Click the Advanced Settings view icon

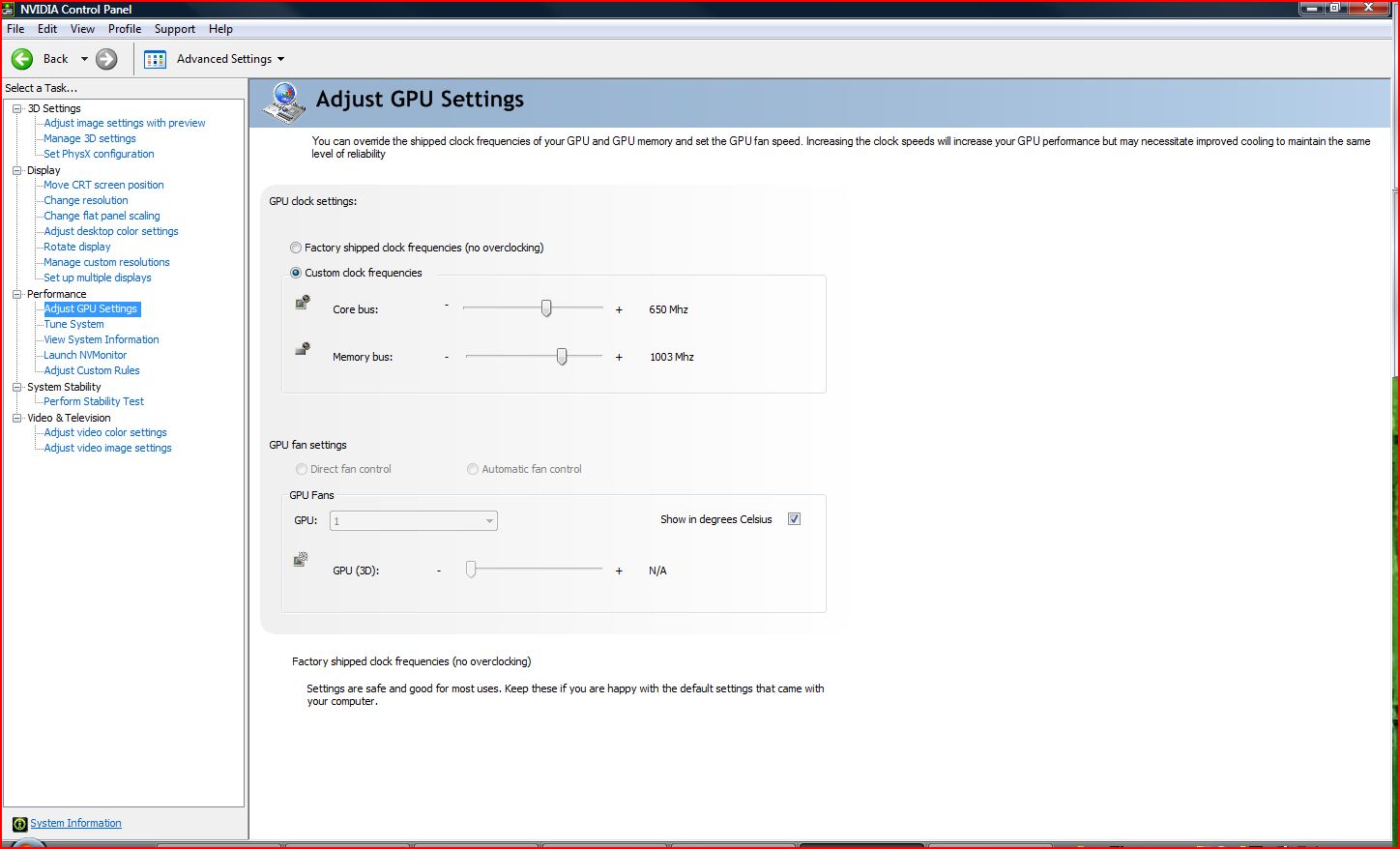pyautogui.click(x=155, y=59)
